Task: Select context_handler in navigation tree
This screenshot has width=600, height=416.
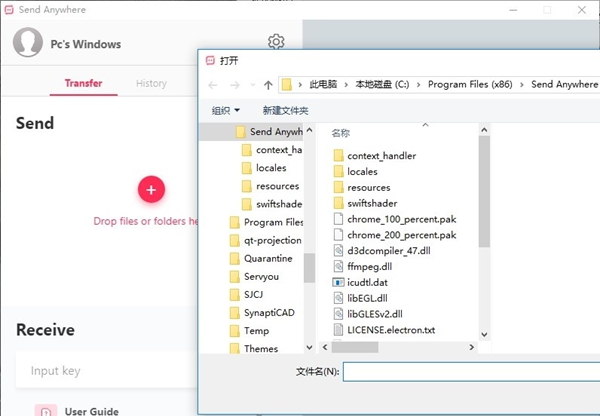Action: click(x=272, y=150)
